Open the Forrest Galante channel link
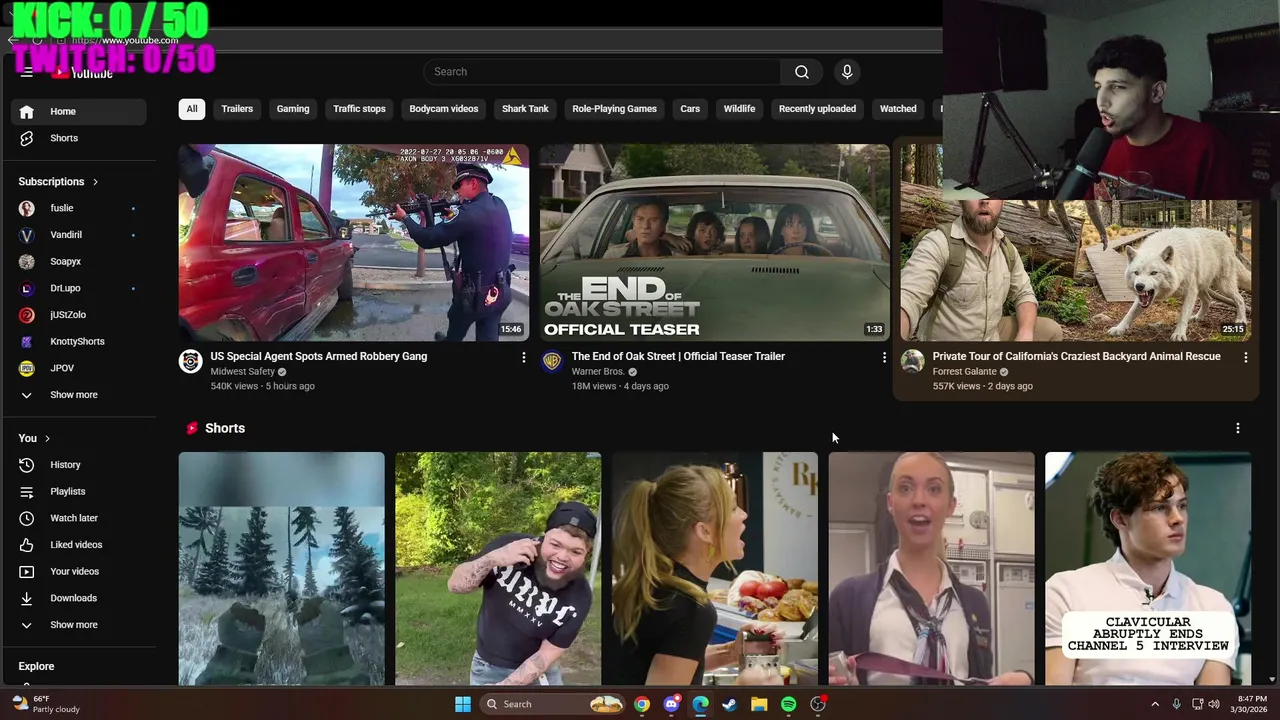Viewport: 1280px width, 720px height. click(x=964, y=372)
